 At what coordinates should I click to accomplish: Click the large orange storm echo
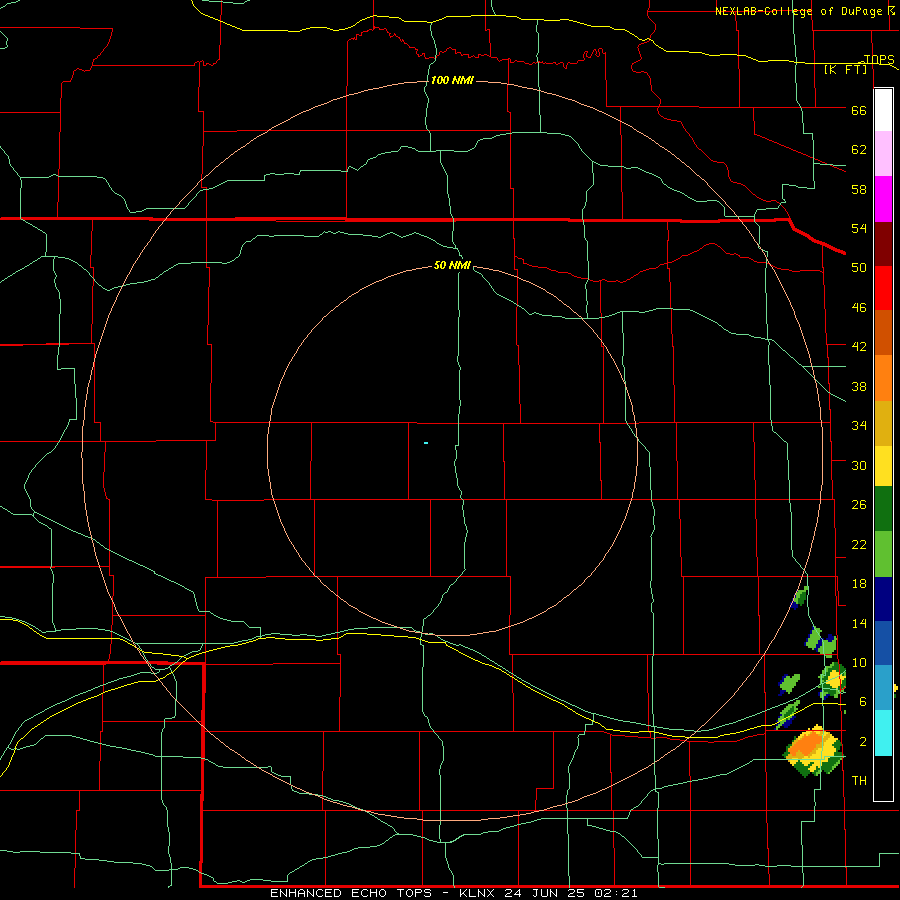(814, 751)
